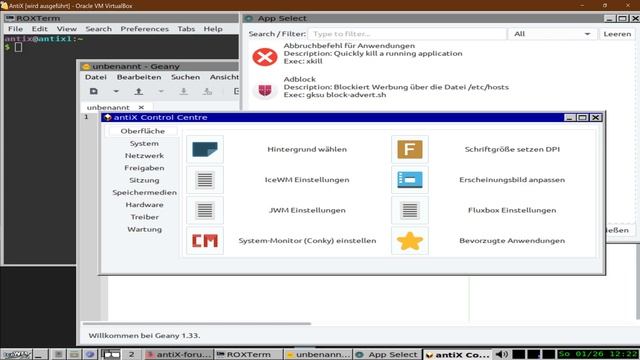
Task: Click the new file icon in Geany toolbar
Action: 94,91
